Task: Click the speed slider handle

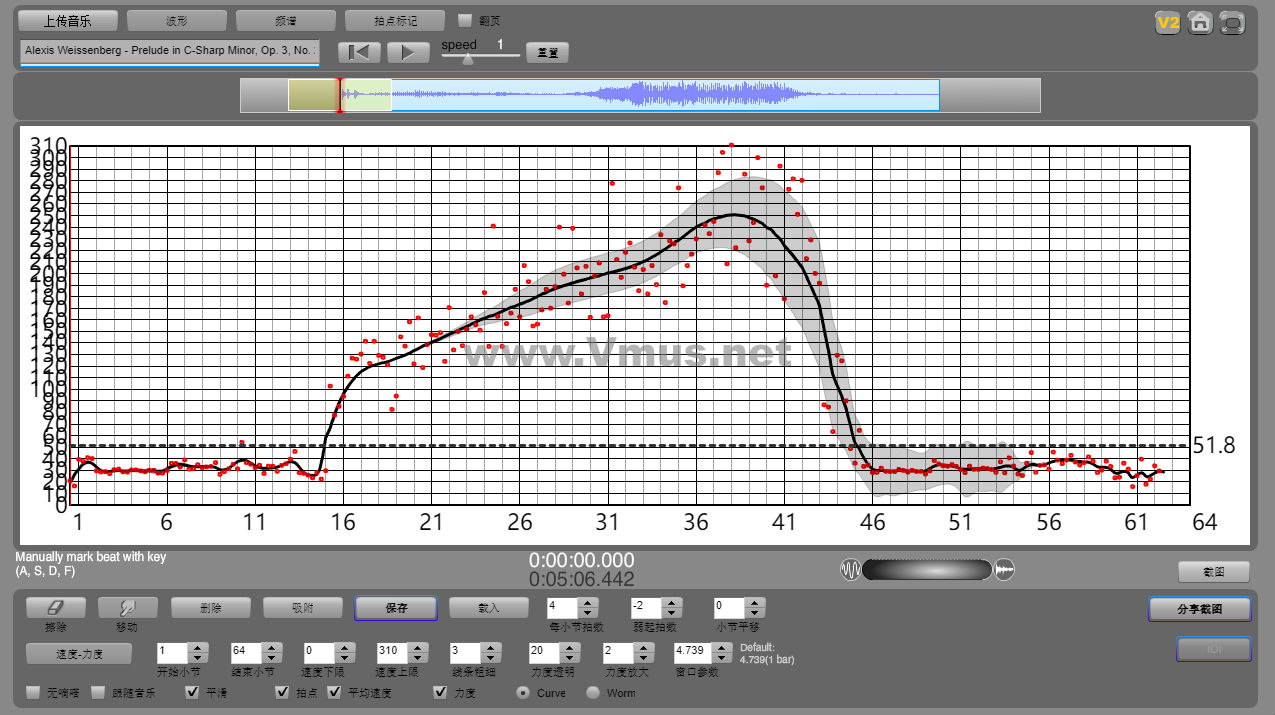Action: click(x=468, y=58)
